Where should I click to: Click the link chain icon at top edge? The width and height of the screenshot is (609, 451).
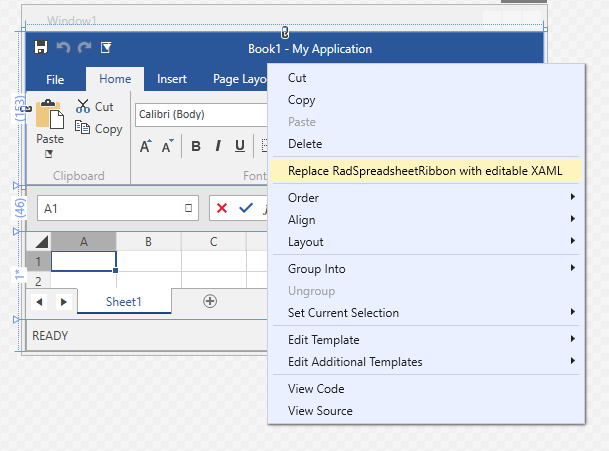pyautogui.click(x=285, y=33)
